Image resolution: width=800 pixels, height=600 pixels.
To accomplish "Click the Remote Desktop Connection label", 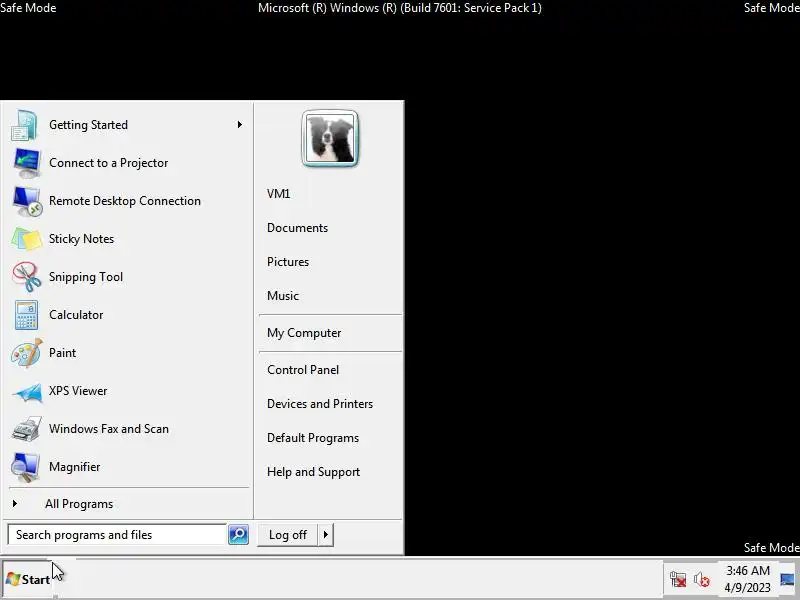I will pos(124,201).
